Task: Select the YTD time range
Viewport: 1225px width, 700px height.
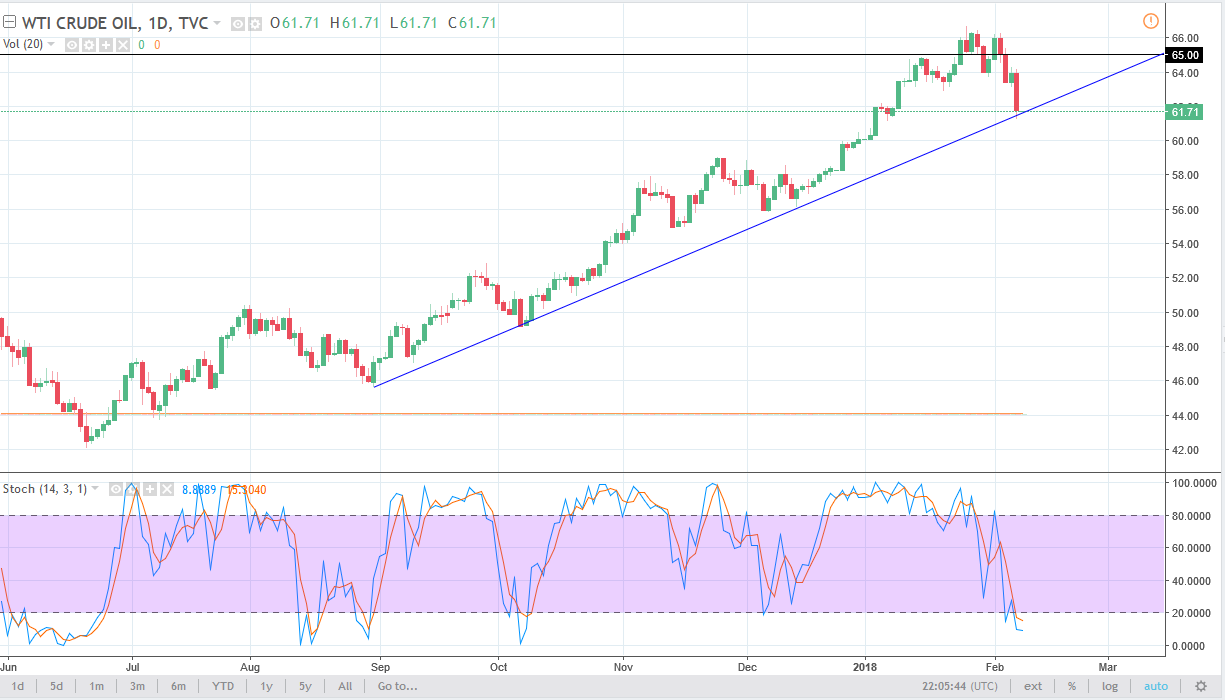Action: tap(224, 687)
